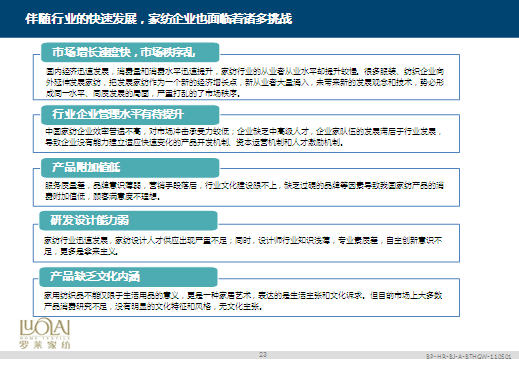Click the LUOLAI 罗莱家纺 logo
519x366 pixels.
45,333
